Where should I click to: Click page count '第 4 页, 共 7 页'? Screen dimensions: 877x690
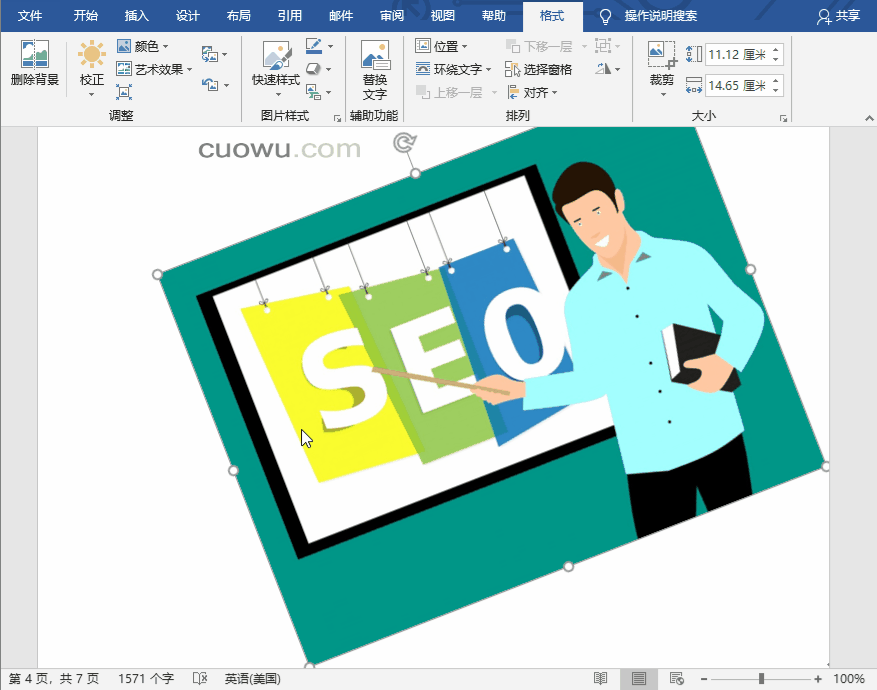click(x=54, y=679)
